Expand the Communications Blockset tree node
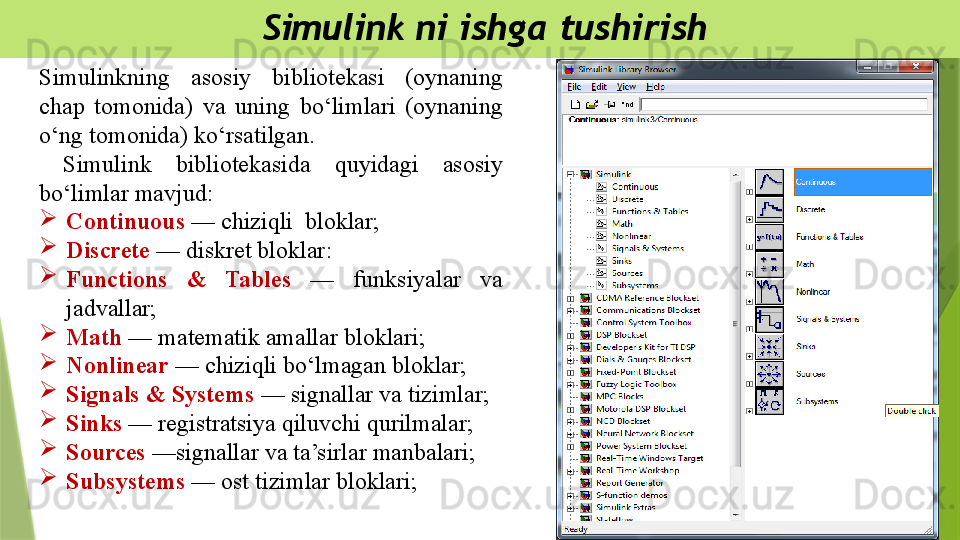 coord(570,310)
